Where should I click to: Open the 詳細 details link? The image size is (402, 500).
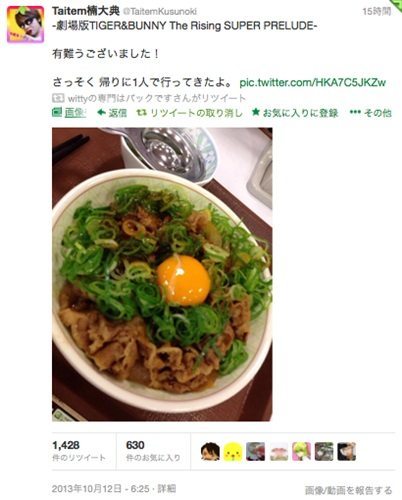pos(166,489)
